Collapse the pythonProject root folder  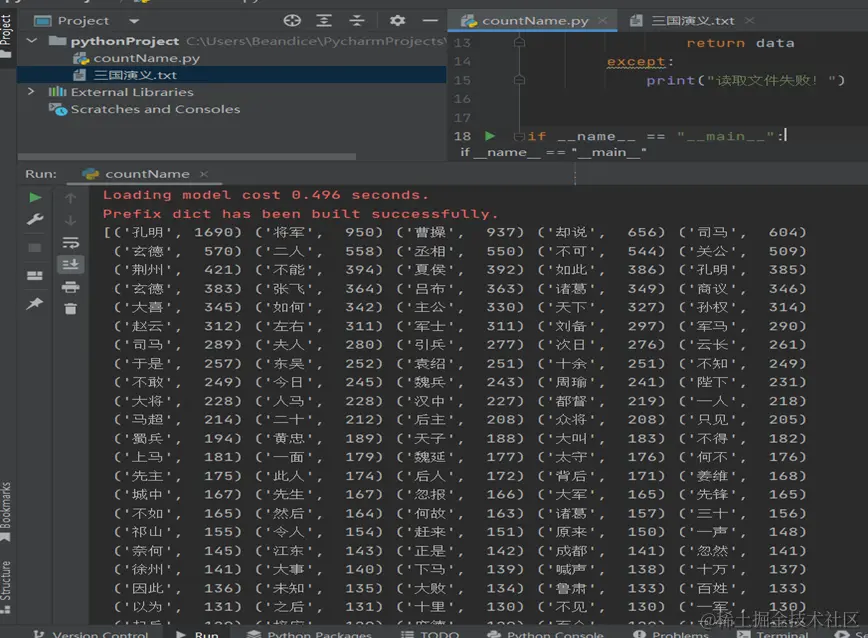[32, 40]
